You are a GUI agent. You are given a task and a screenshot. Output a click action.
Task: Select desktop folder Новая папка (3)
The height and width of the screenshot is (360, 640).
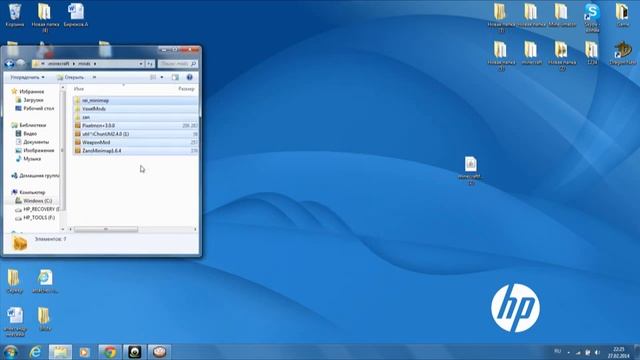[x=501, y=56]
